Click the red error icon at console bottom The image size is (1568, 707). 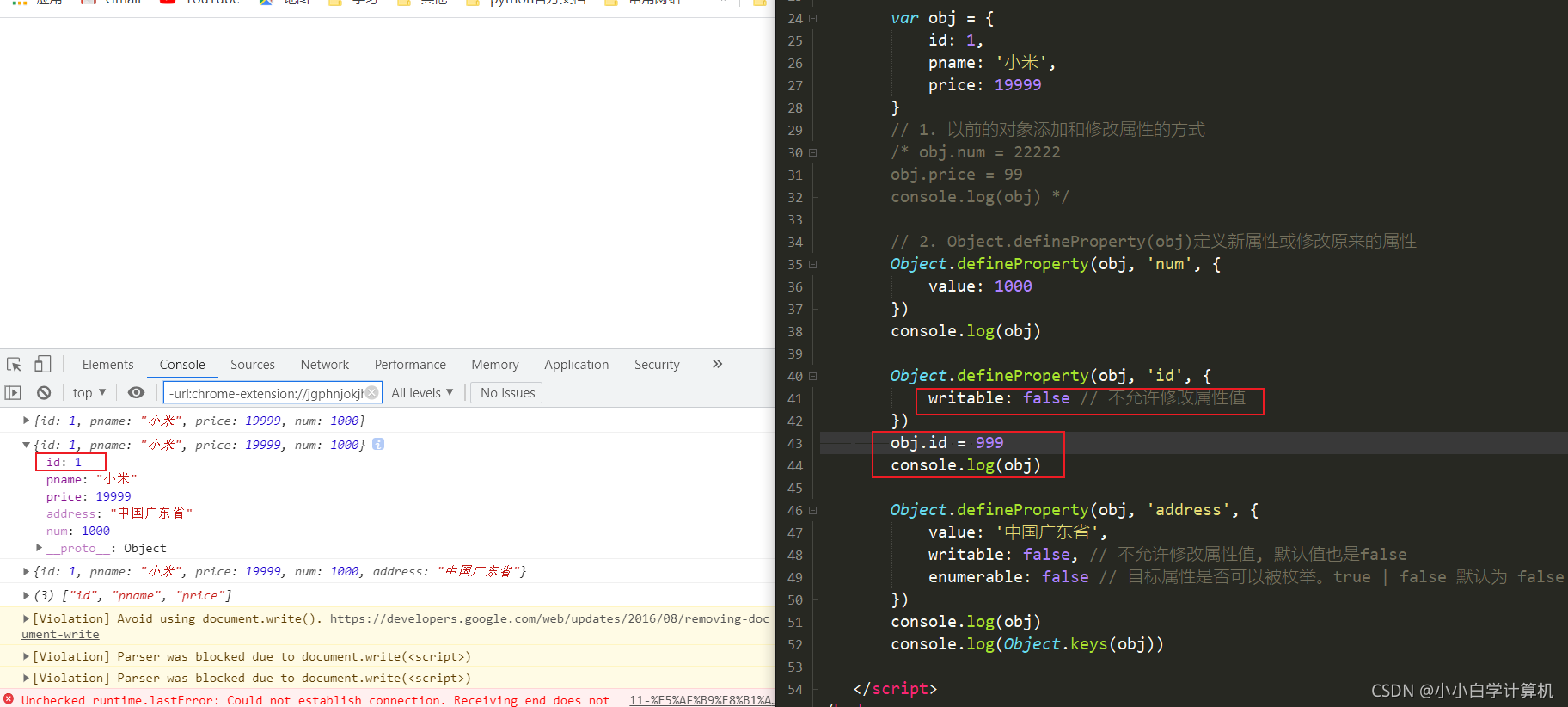(x=9, y=699)
